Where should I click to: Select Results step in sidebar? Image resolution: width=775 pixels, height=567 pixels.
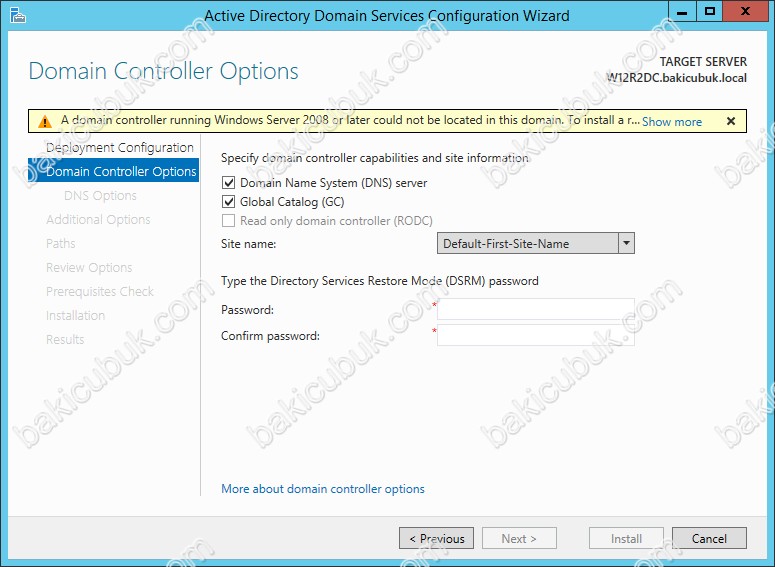coord(65,340)
